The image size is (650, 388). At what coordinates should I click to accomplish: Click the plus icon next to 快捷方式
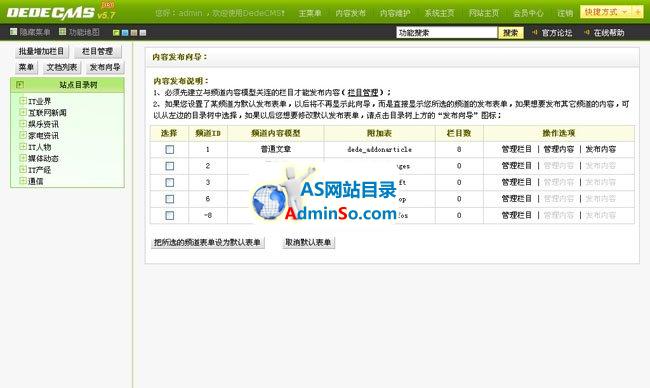point(638,12)
